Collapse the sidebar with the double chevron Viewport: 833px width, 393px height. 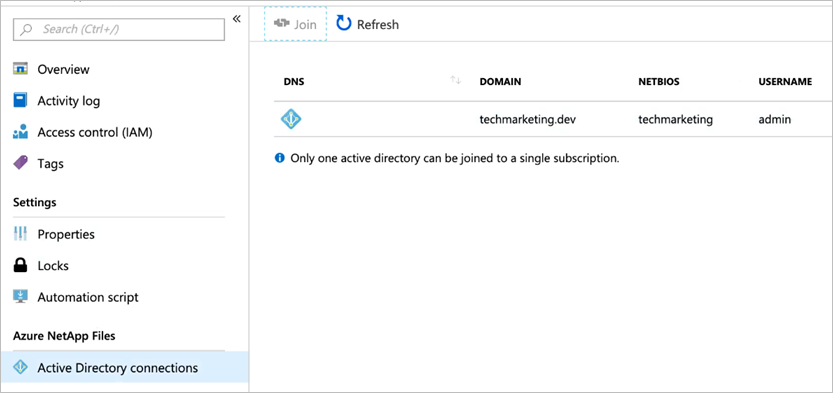pyautogui.click(x=236, y=19)
